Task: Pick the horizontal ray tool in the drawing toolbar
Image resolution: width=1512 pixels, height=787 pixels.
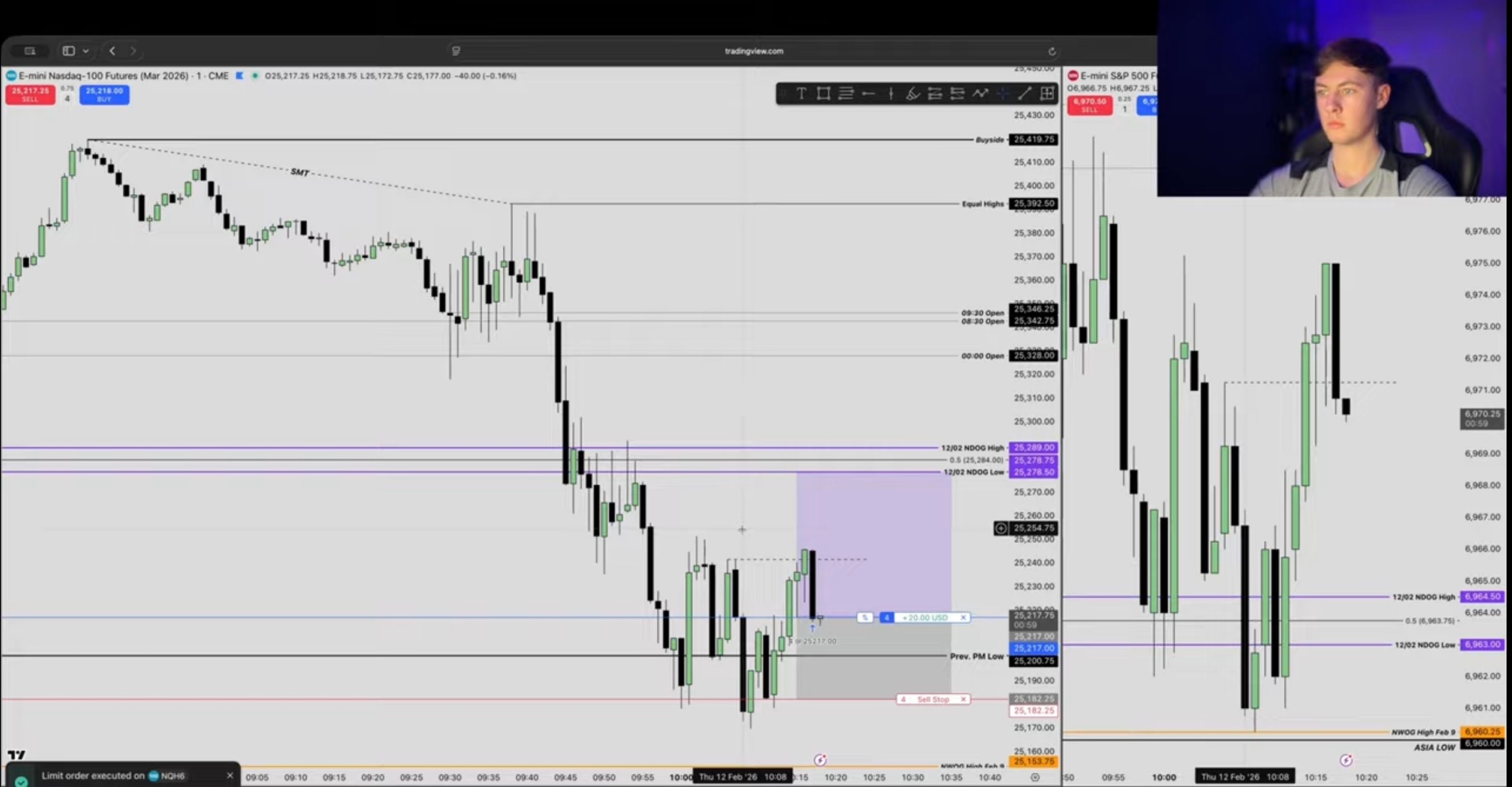Action: (868, 93)
